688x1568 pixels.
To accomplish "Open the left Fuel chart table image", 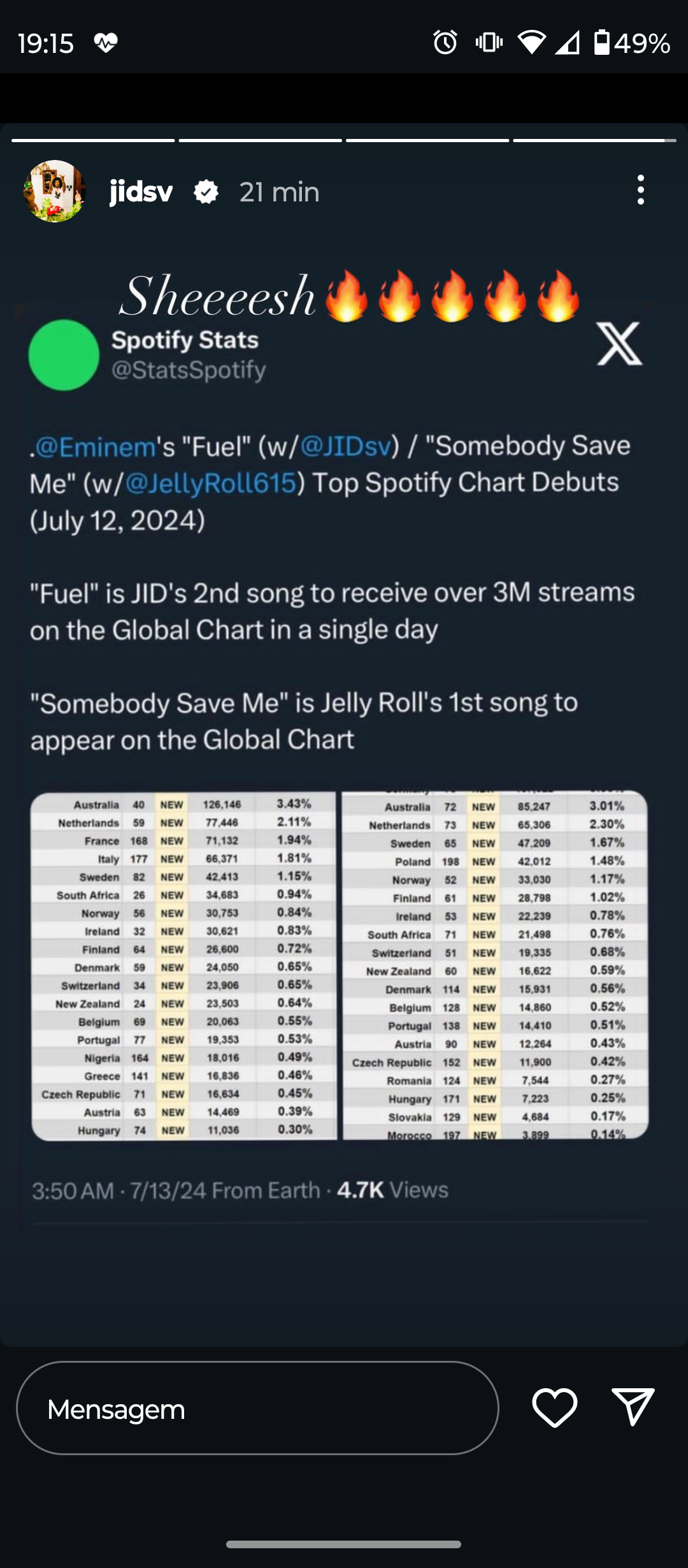I will click(183, 966).
